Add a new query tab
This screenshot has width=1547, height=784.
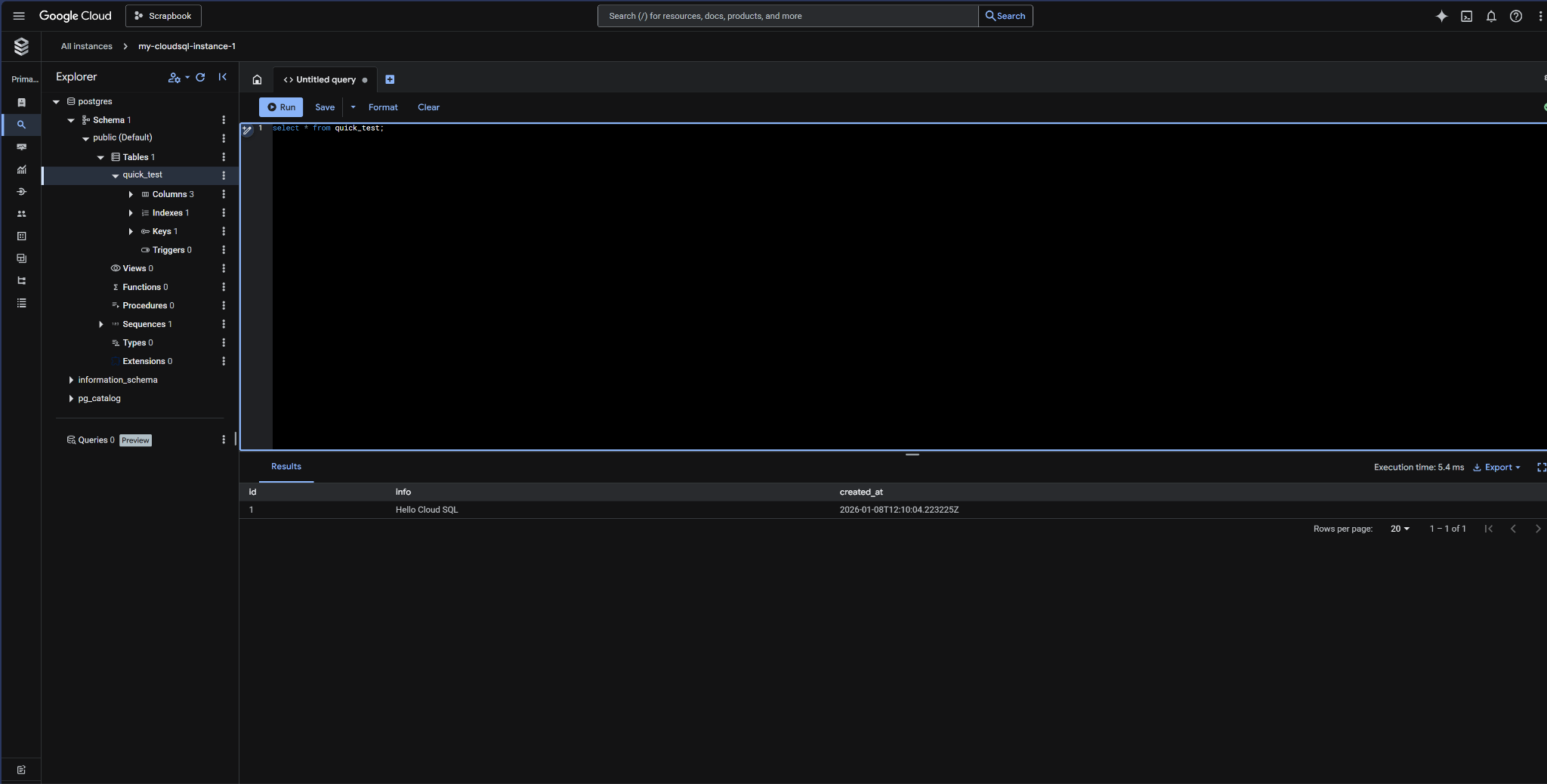coord(390,79)
